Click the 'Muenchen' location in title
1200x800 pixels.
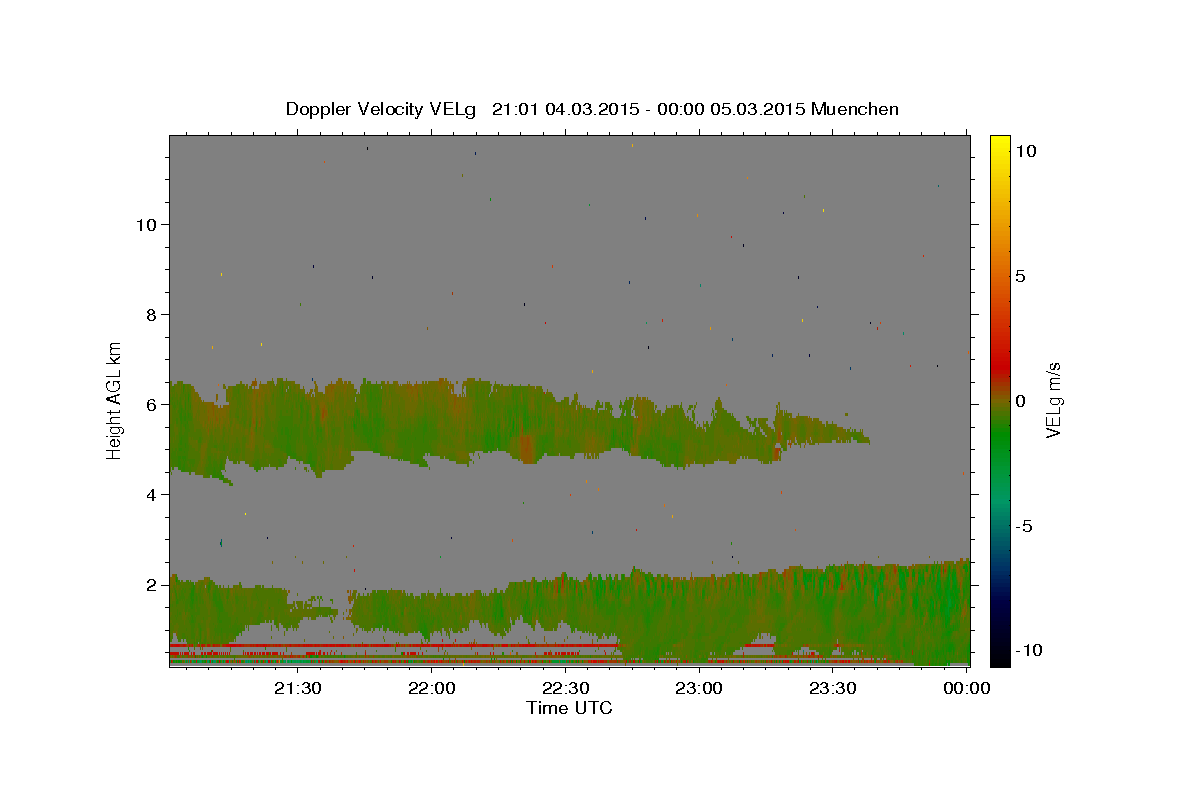point(855,109)
